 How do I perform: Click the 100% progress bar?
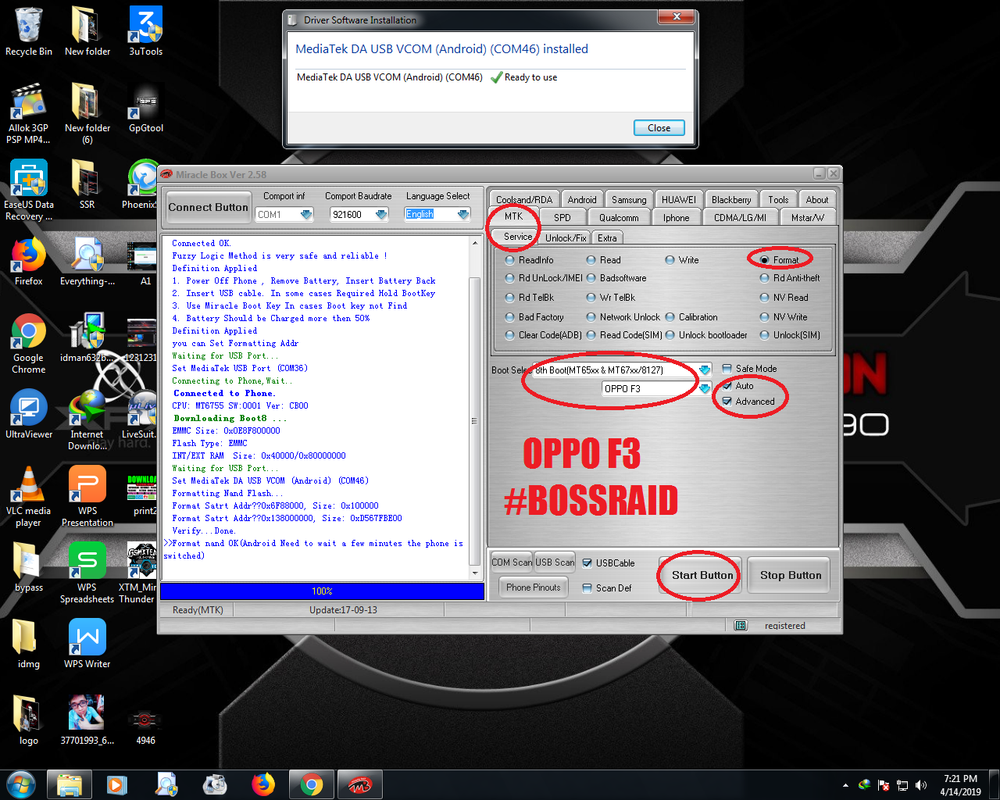(322, 591)
